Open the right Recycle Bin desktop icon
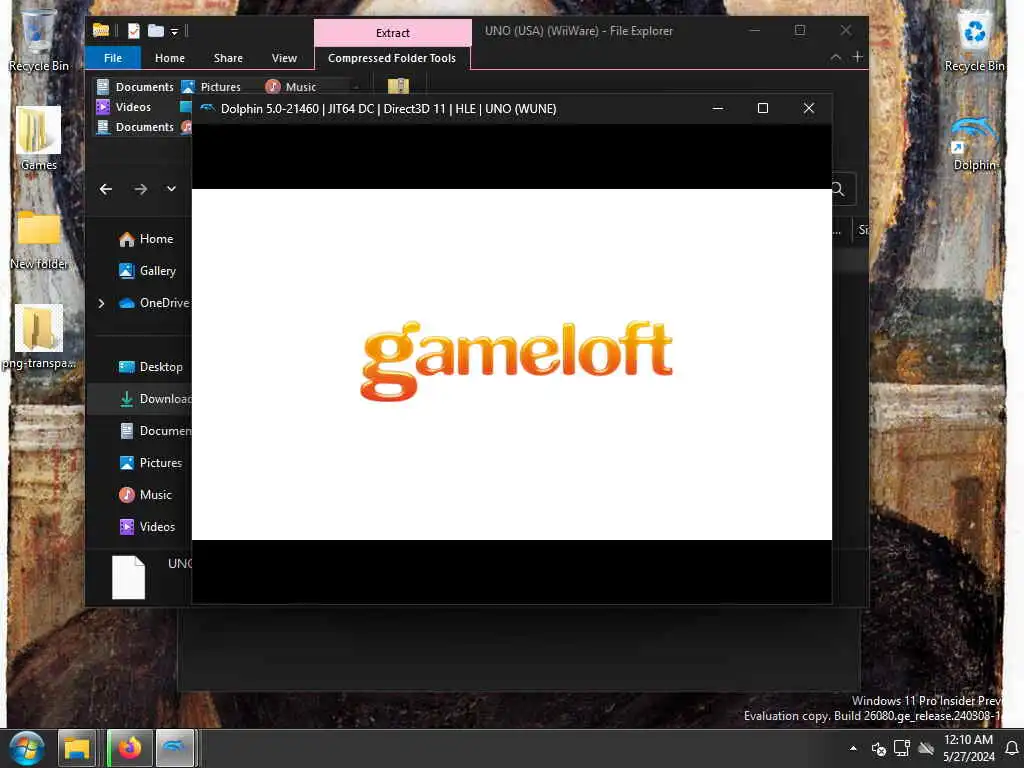 974,40
